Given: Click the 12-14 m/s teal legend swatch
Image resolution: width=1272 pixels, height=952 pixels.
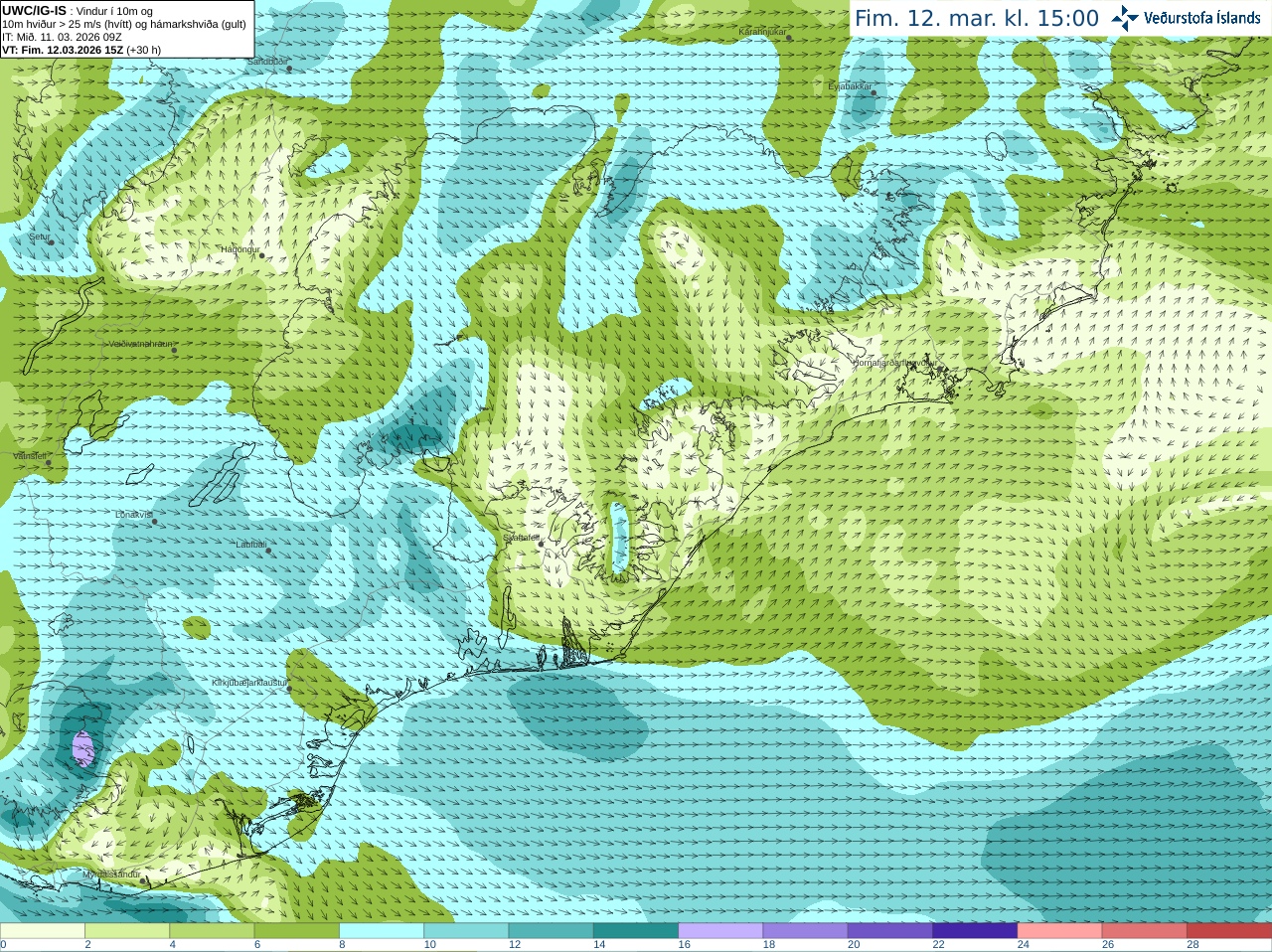Looking at the screenshot, I should pyautogui.click(x=552, y=931).
